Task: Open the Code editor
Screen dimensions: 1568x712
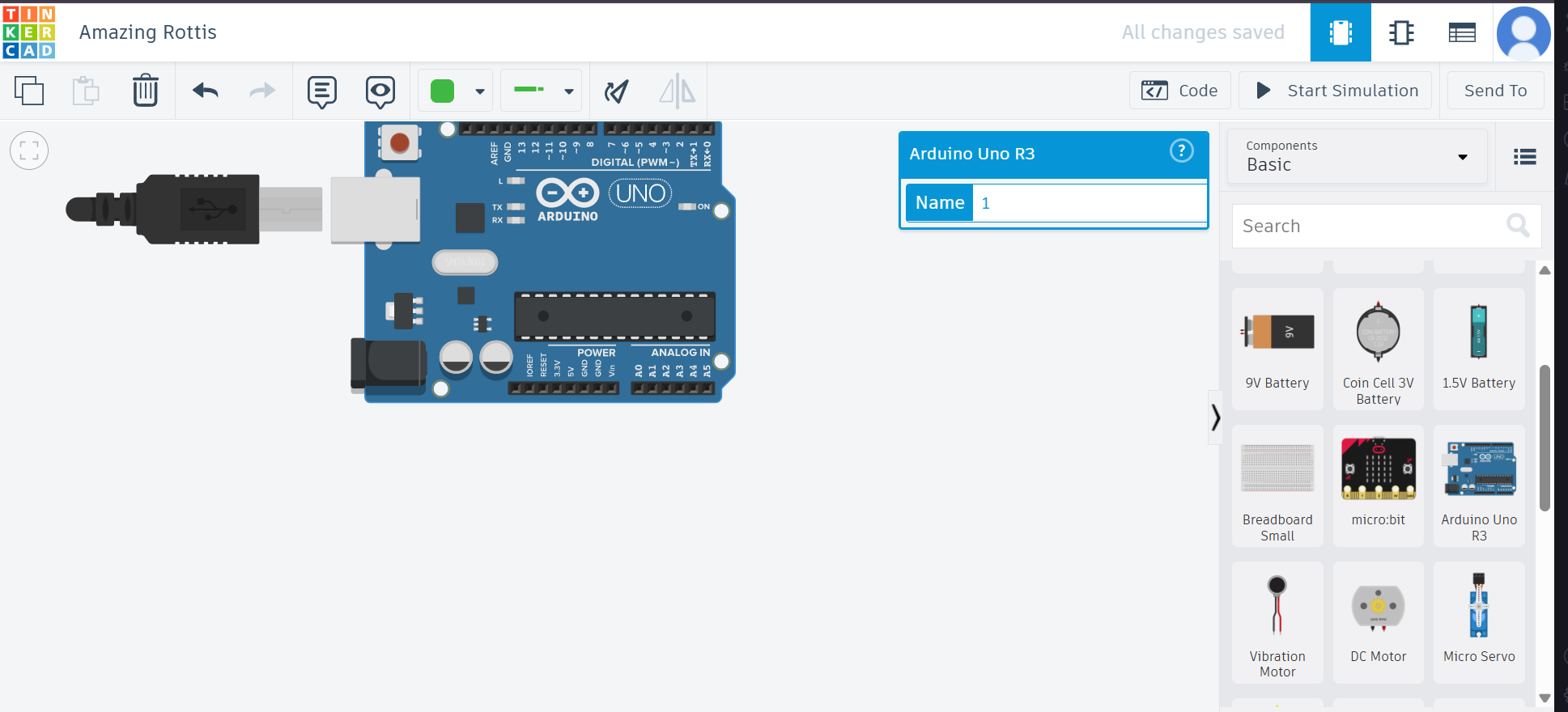Action: pyautogui.click(x=1180, y=91)
